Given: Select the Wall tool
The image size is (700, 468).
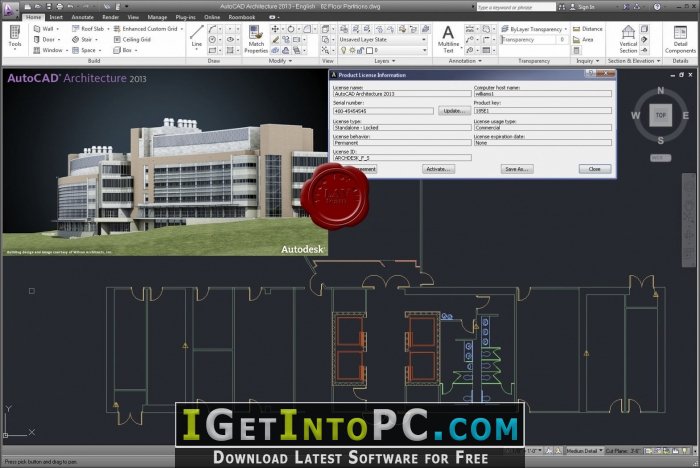Looking at the screenshot, I should point(47,29).
